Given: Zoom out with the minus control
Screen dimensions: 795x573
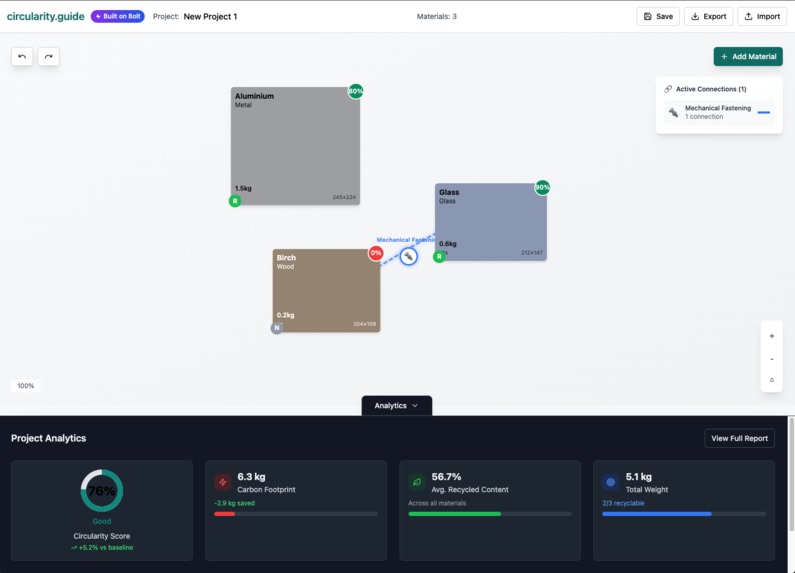Looking at the screenshot, I should (x=772, y=359).
